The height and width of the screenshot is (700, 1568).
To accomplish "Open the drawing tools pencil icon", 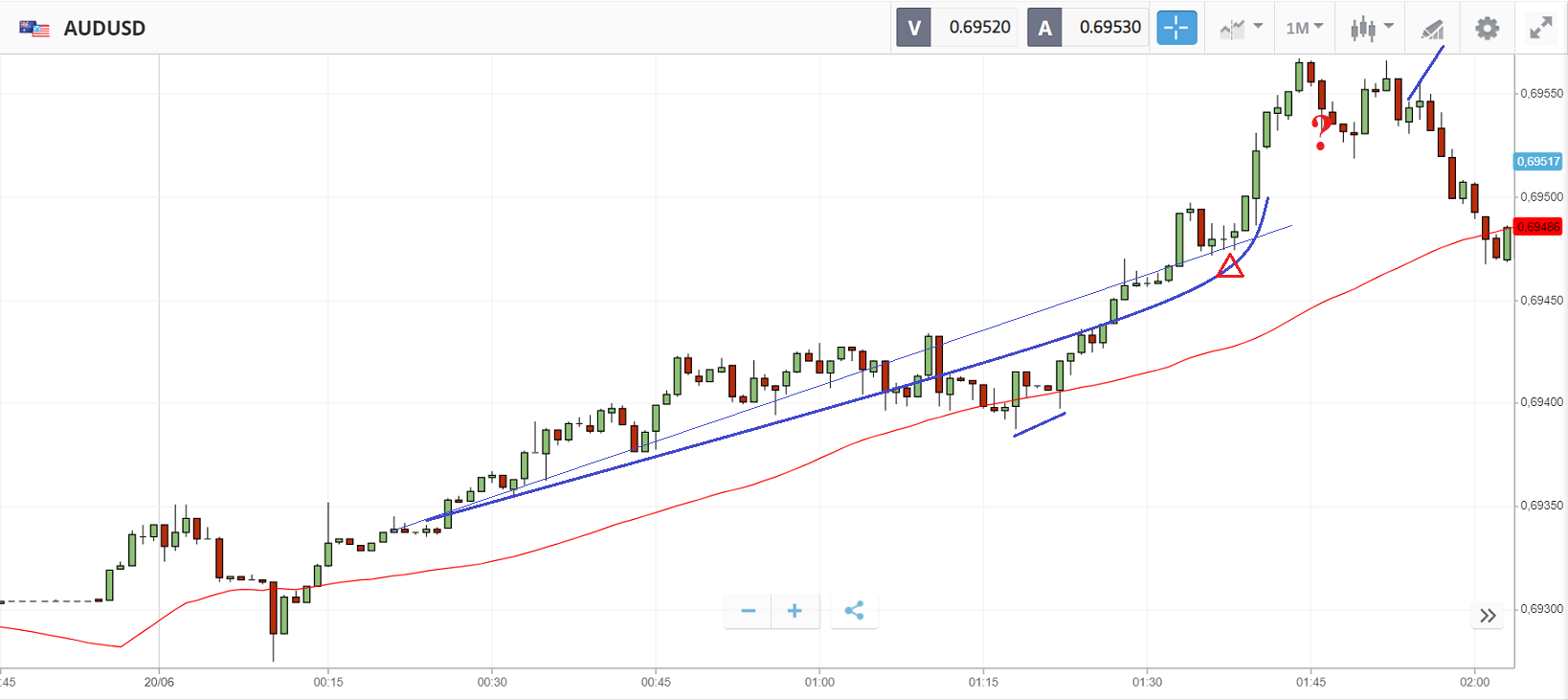I will 1432,29.
